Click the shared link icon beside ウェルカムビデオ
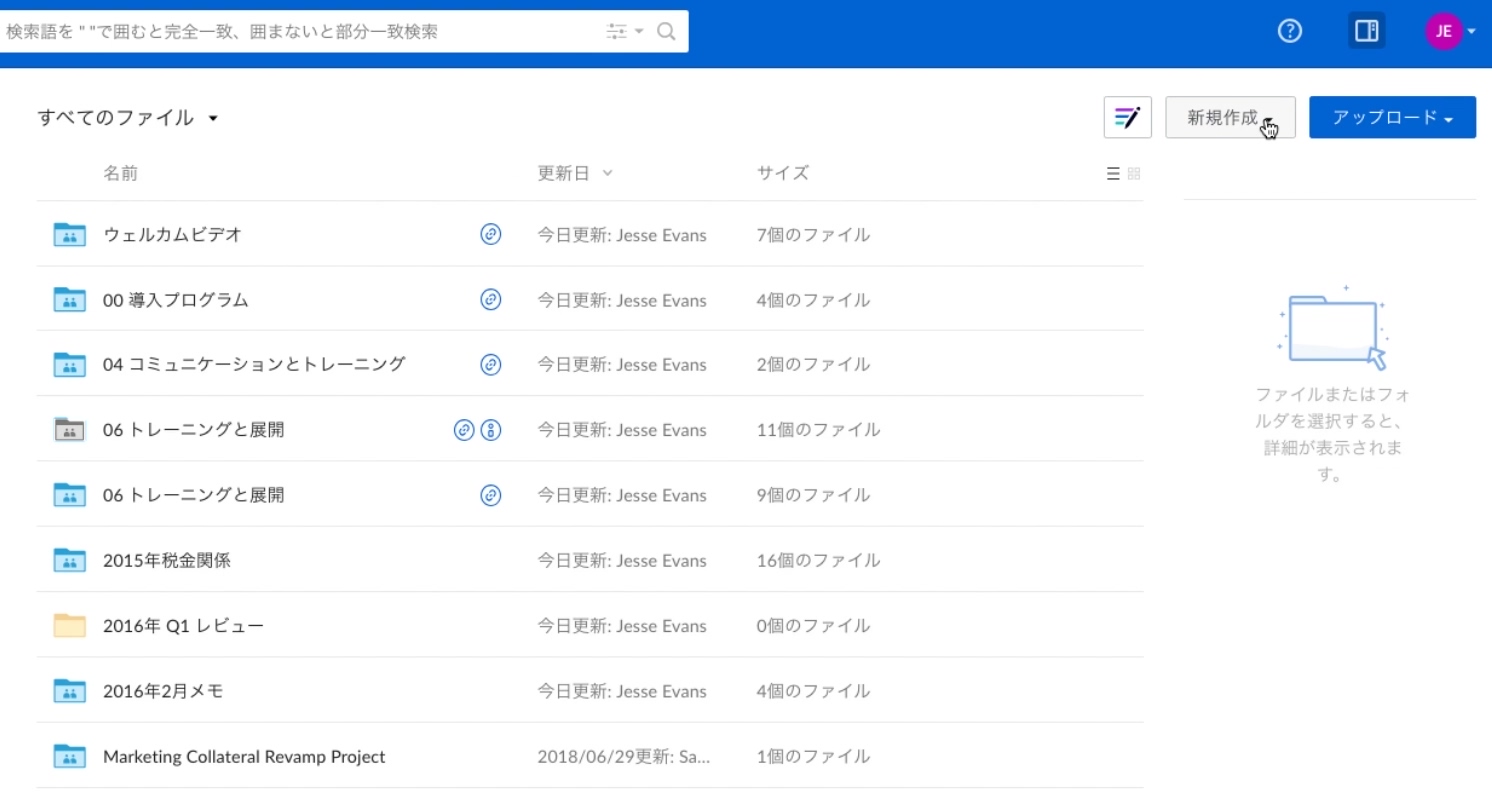Image resolution: width=1492 pixels, height=792 pixels. [490, 234]
